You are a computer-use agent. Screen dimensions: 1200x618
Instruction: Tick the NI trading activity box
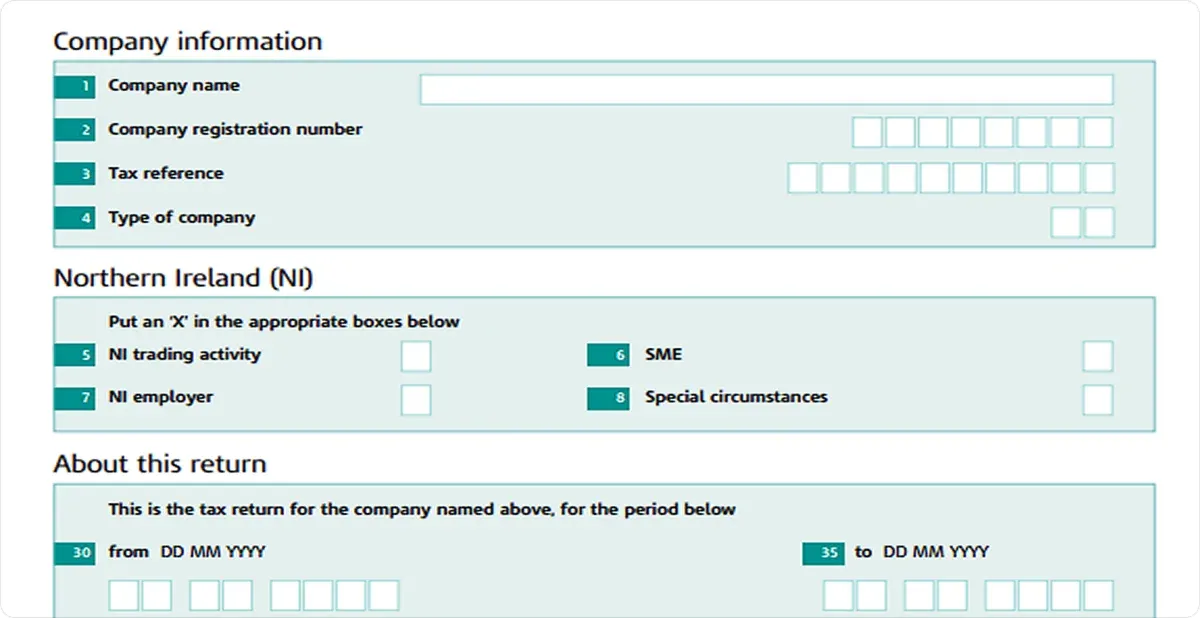pyautogui.click(x=416, y=356)
